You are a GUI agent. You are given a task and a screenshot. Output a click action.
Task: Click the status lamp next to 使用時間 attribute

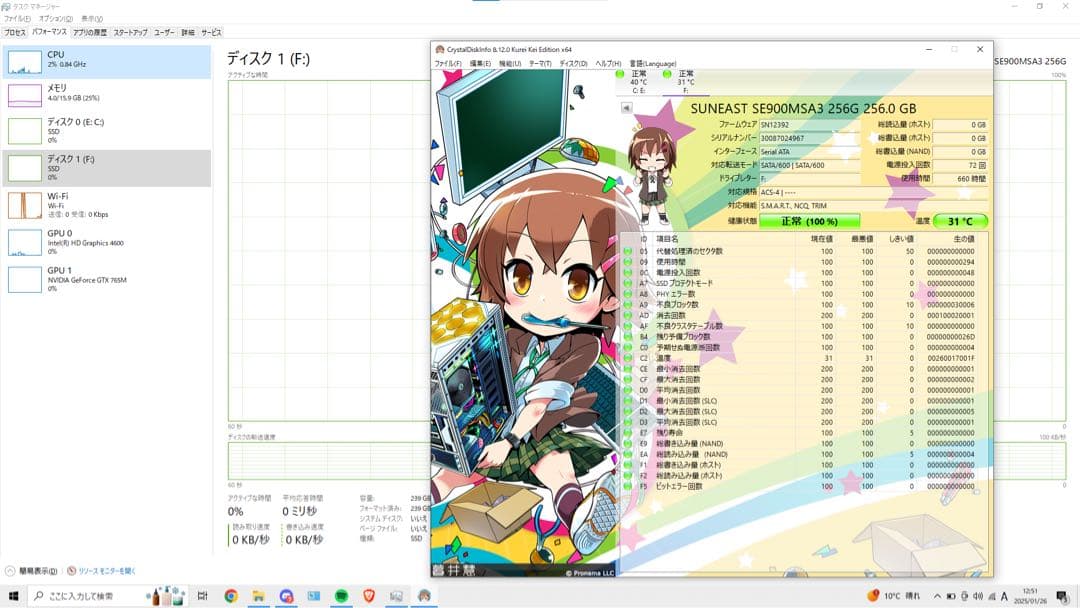coord(627,262)
